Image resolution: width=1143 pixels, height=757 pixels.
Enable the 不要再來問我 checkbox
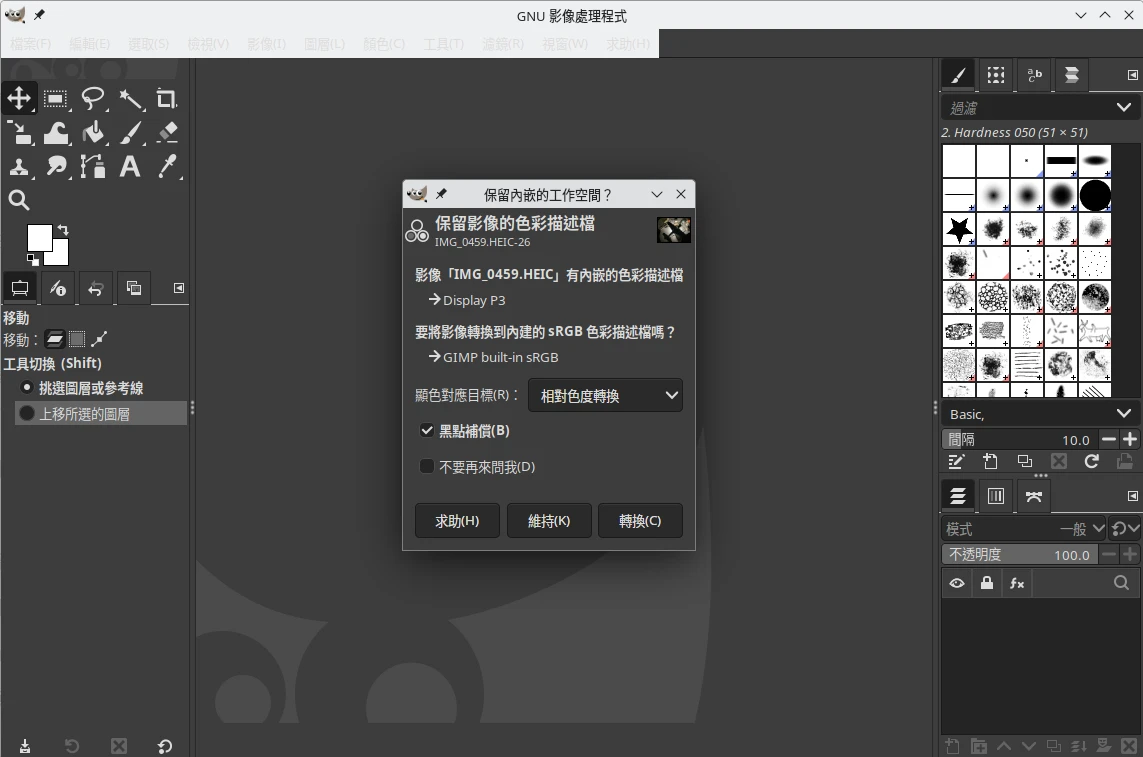[427, 467]
